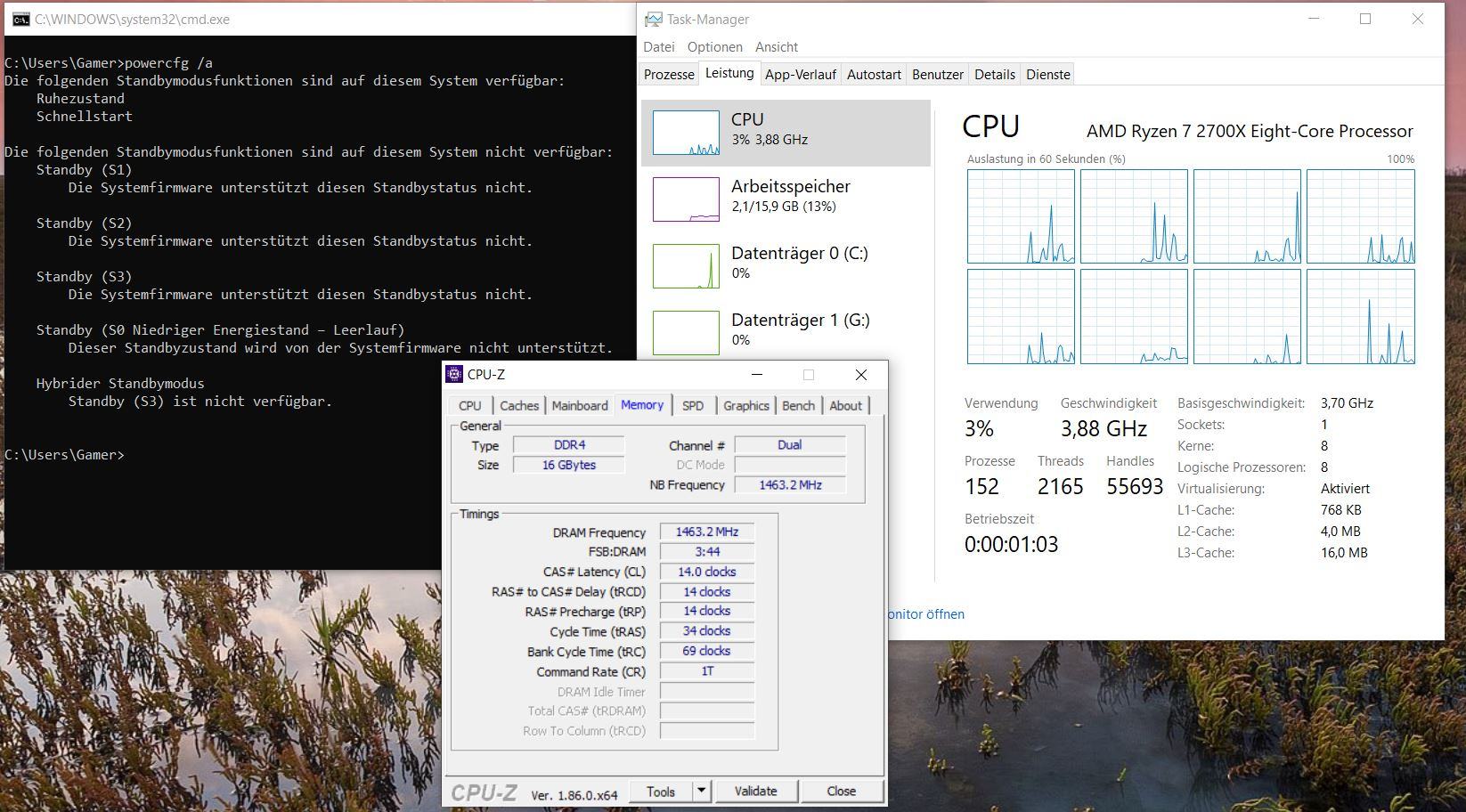Click the tRC value 69 clocks
Viewport: 1466px width, 812px height.
tap(707, 651)
